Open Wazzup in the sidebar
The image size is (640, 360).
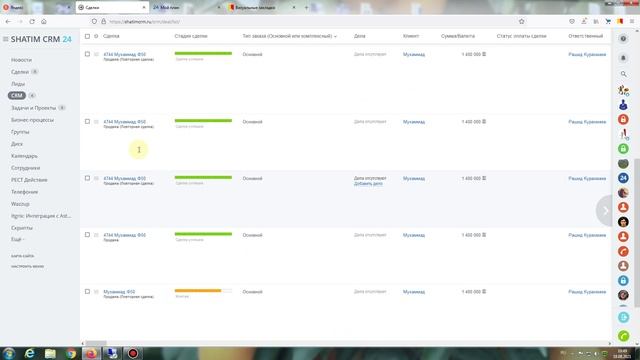(x=20, y=204)
